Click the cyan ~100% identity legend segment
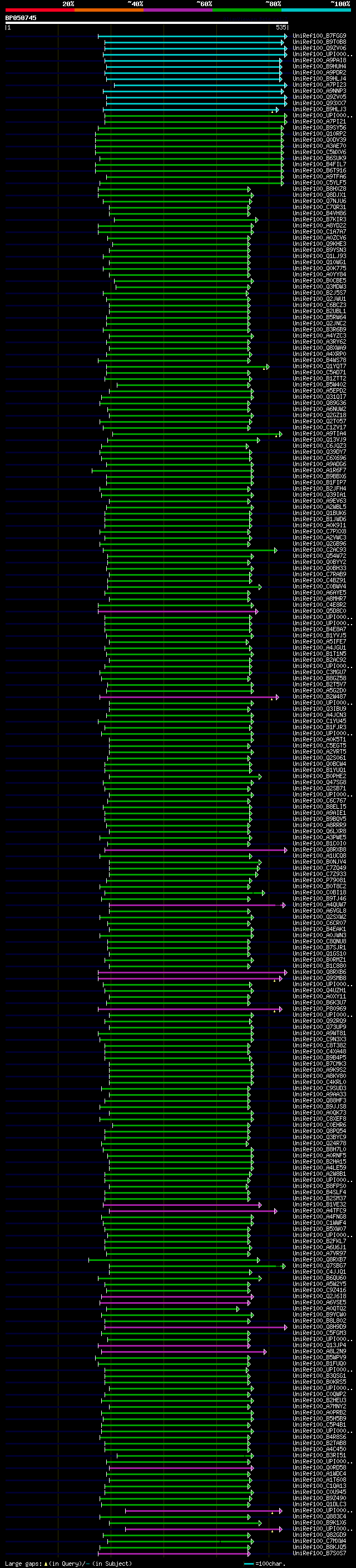This screenshot has height=1568, width=356. tap(316, 10)
